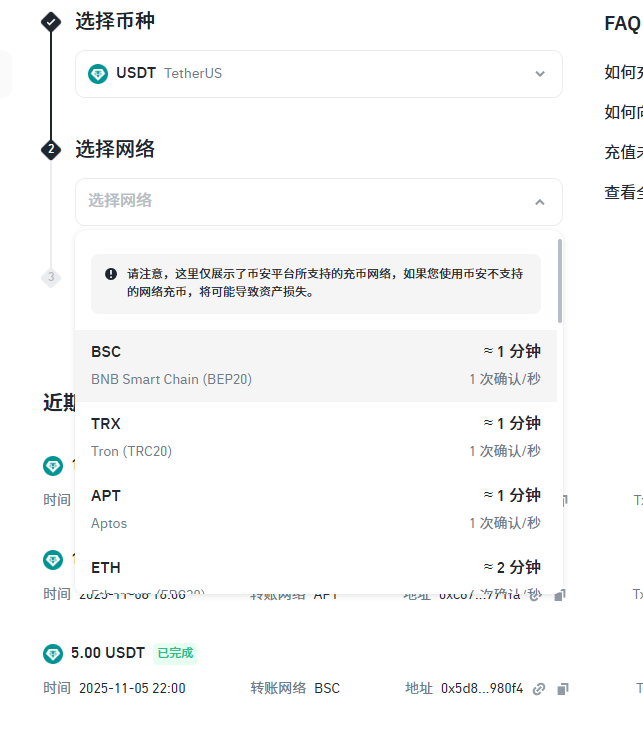Screen dimensions: 643x736
Task: Collapse the network selection dropdown arrow
Action: pyautogui.click(x=540, y=202)
